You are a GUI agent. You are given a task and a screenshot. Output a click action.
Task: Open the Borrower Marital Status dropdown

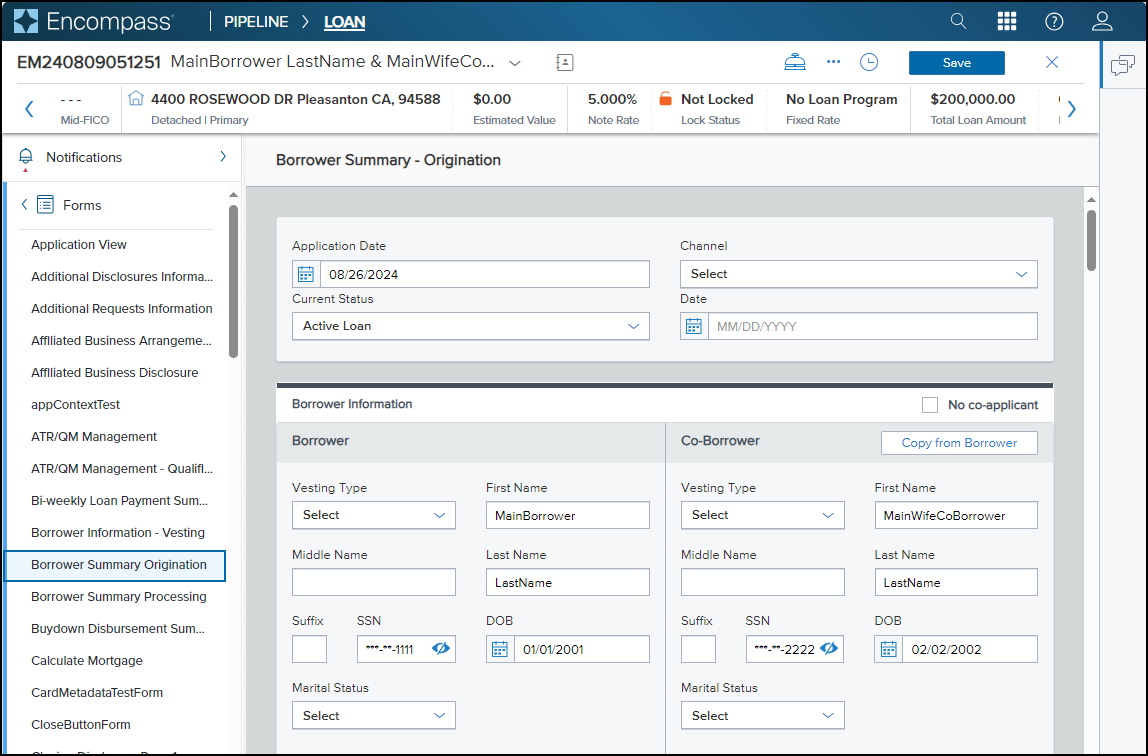click(x=374, y=716)
